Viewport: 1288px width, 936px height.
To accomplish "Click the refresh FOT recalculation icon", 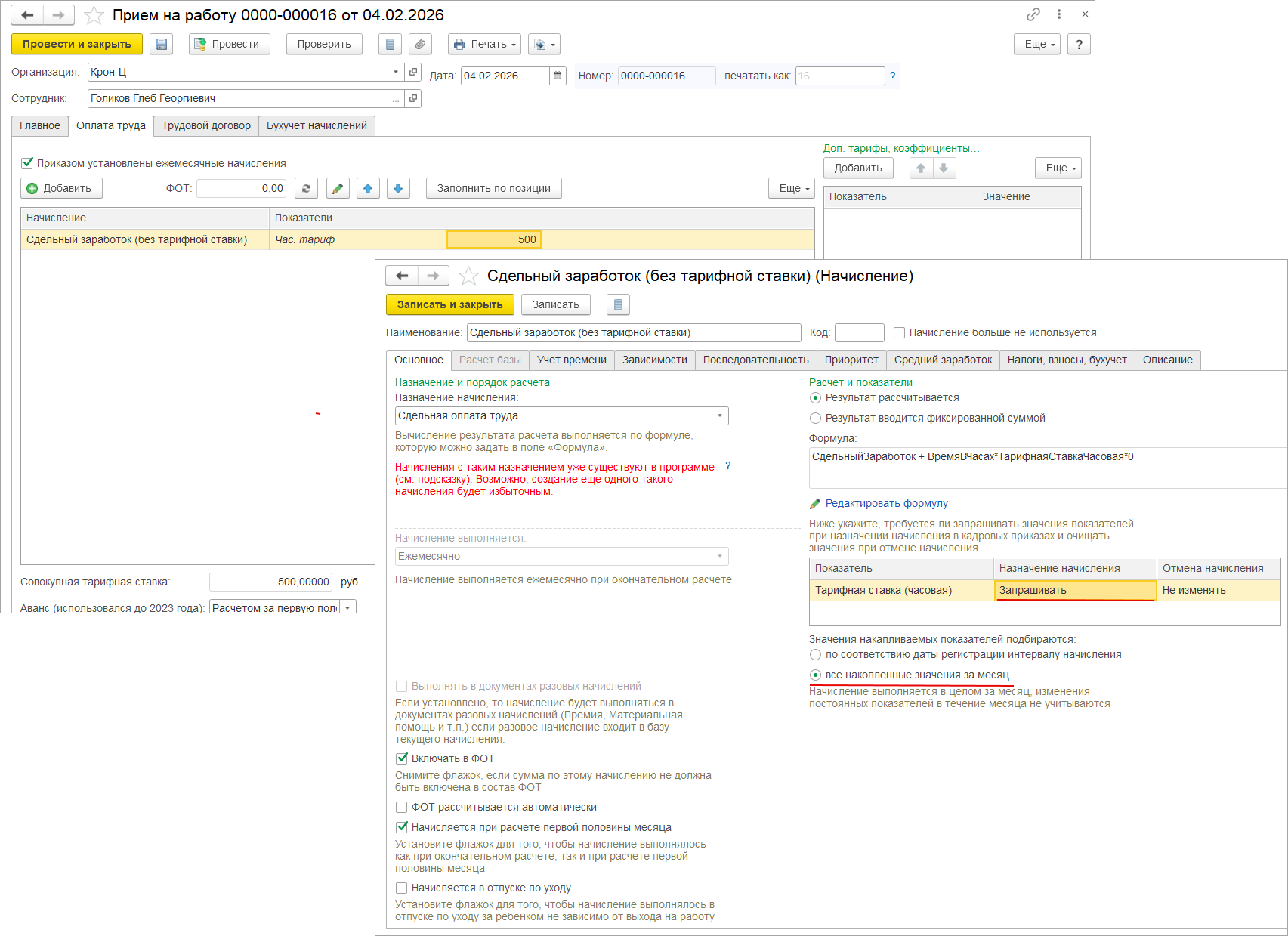I will [x=306, y=189].
